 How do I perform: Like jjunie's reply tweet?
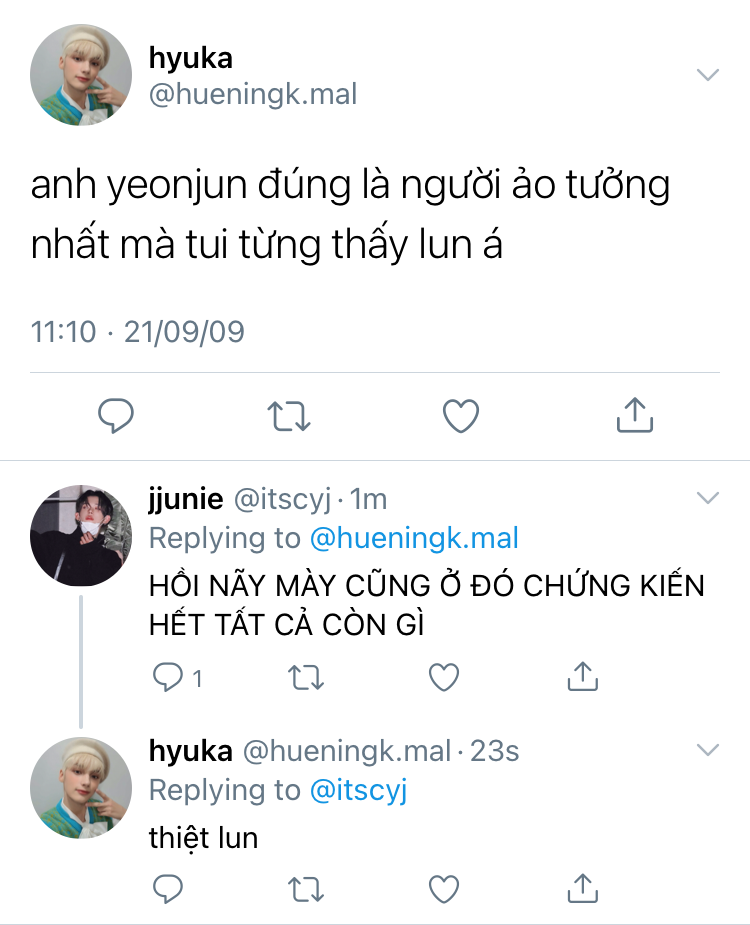(444, 677)
